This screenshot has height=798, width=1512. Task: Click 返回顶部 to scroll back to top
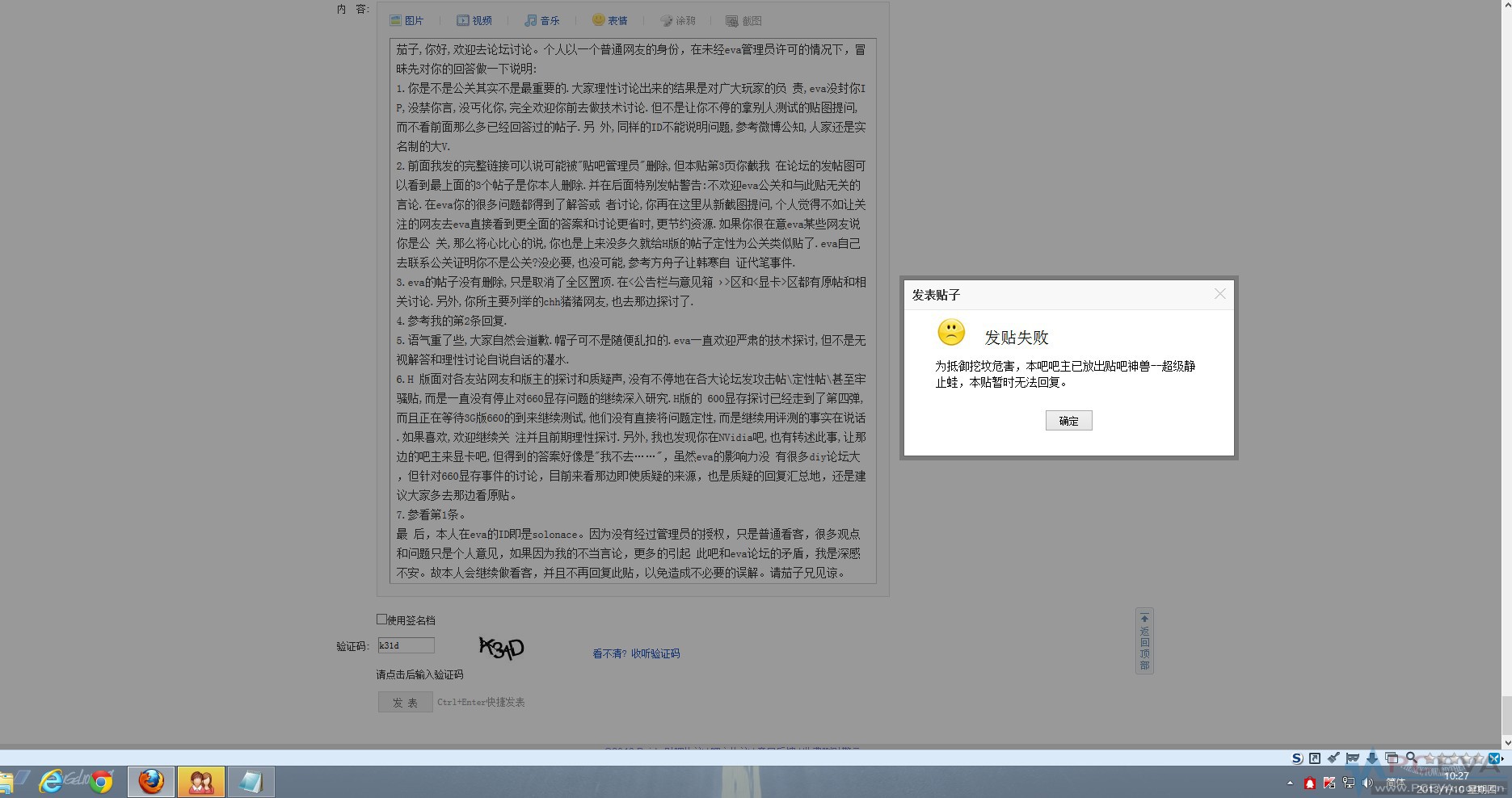(1143, 641)
